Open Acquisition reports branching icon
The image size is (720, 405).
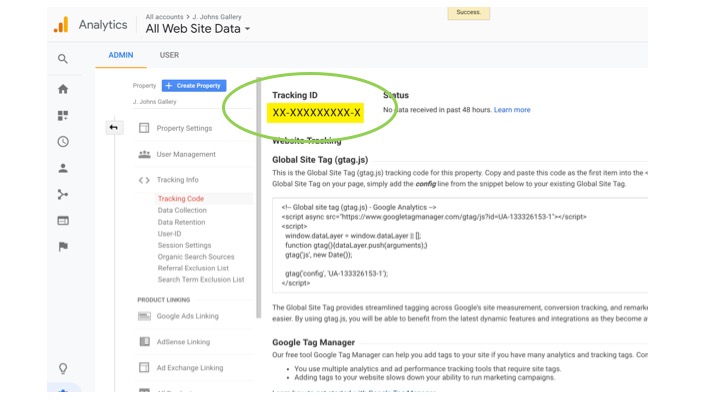[63, 194]
